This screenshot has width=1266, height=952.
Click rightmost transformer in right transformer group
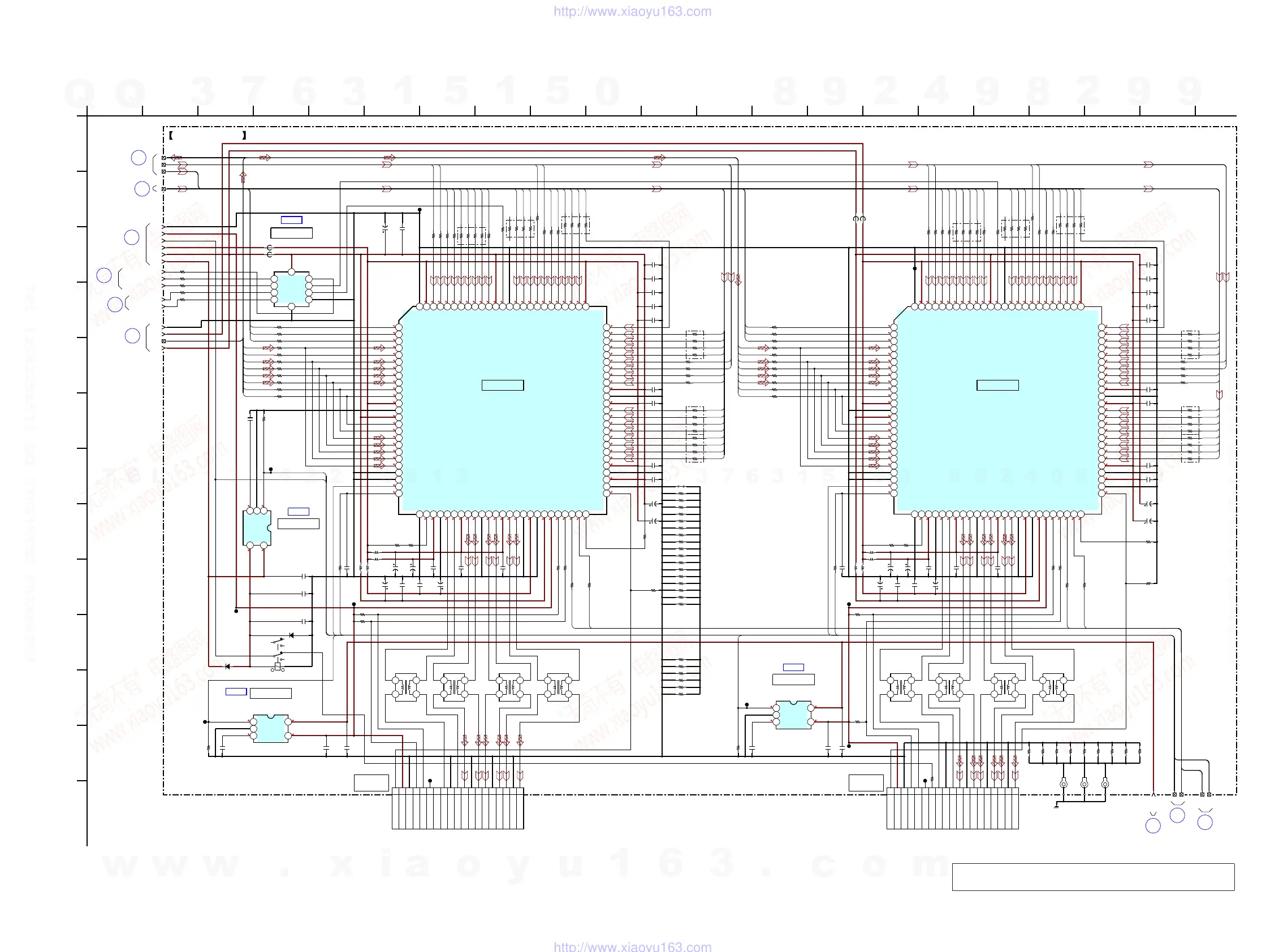(1053, 687)
